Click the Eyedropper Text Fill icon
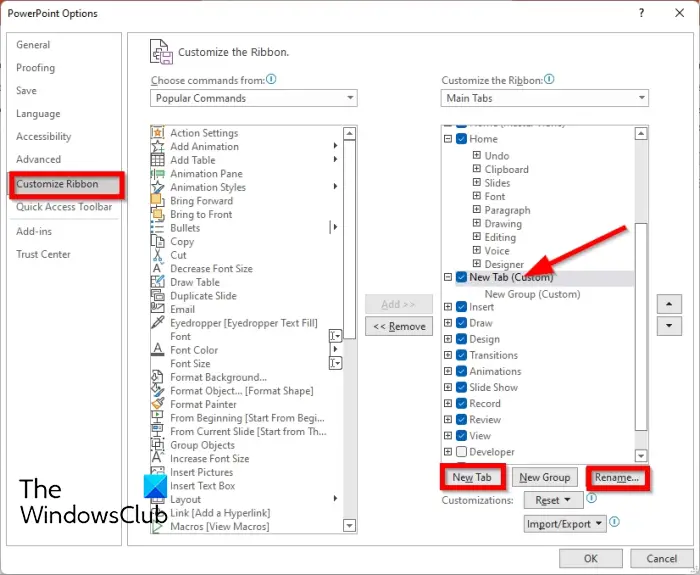 [157, 323]
